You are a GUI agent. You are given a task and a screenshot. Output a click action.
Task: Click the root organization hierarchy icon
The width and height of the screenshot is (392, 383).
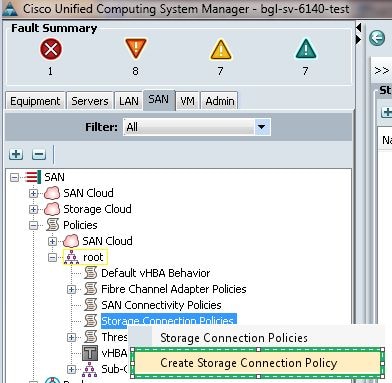71,257
